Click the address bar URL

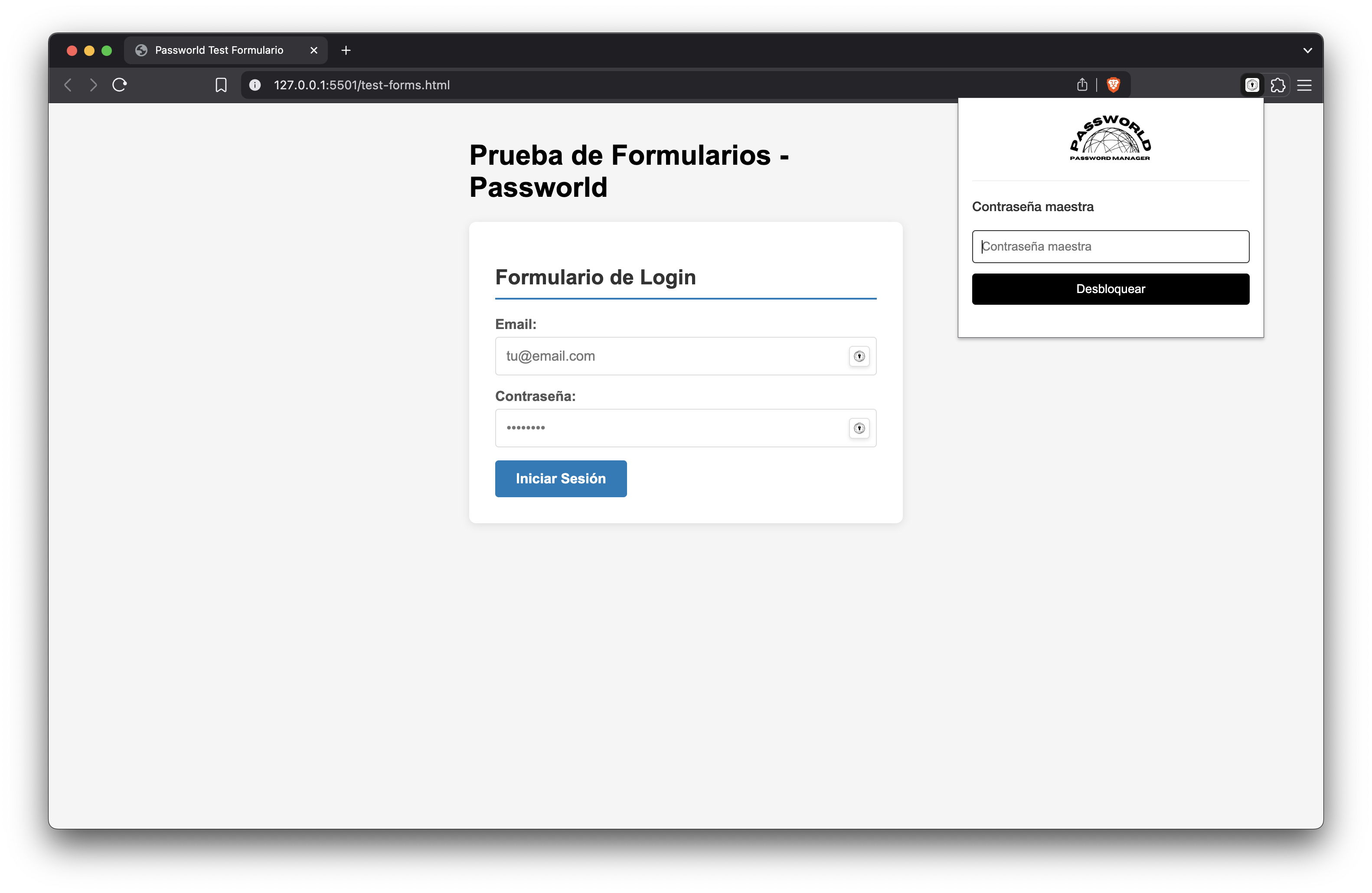(x=362, y=85)
